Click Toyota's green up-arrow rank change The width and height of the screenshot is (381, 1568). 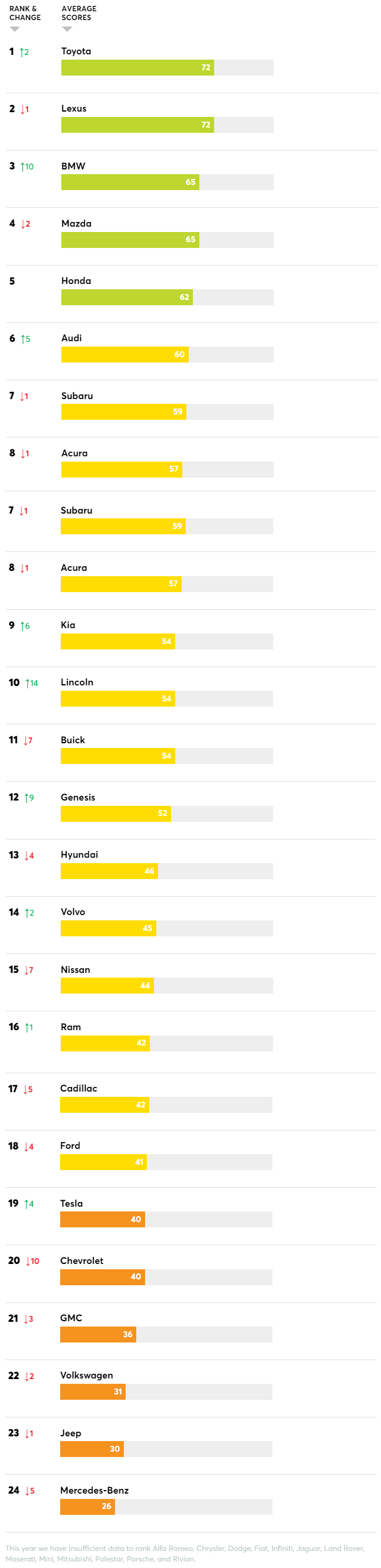tap(24, 53)
